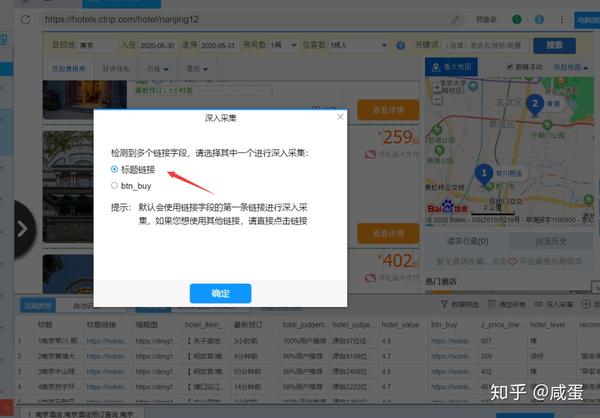Click the red icon at bottom-left corner
Image resolution: width=600 pixels, height=418 pixels.
[x=6, y=408]
